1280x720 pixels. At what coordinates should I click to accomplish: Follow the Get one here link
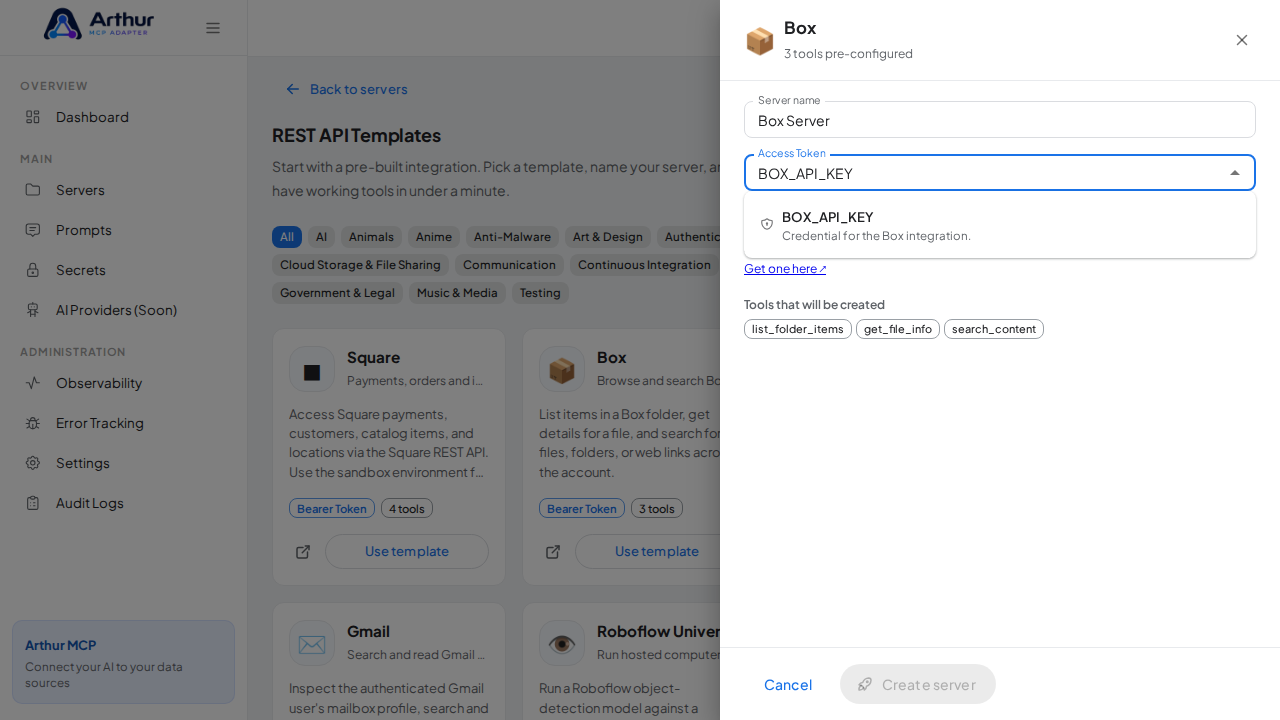coord(785,269)
